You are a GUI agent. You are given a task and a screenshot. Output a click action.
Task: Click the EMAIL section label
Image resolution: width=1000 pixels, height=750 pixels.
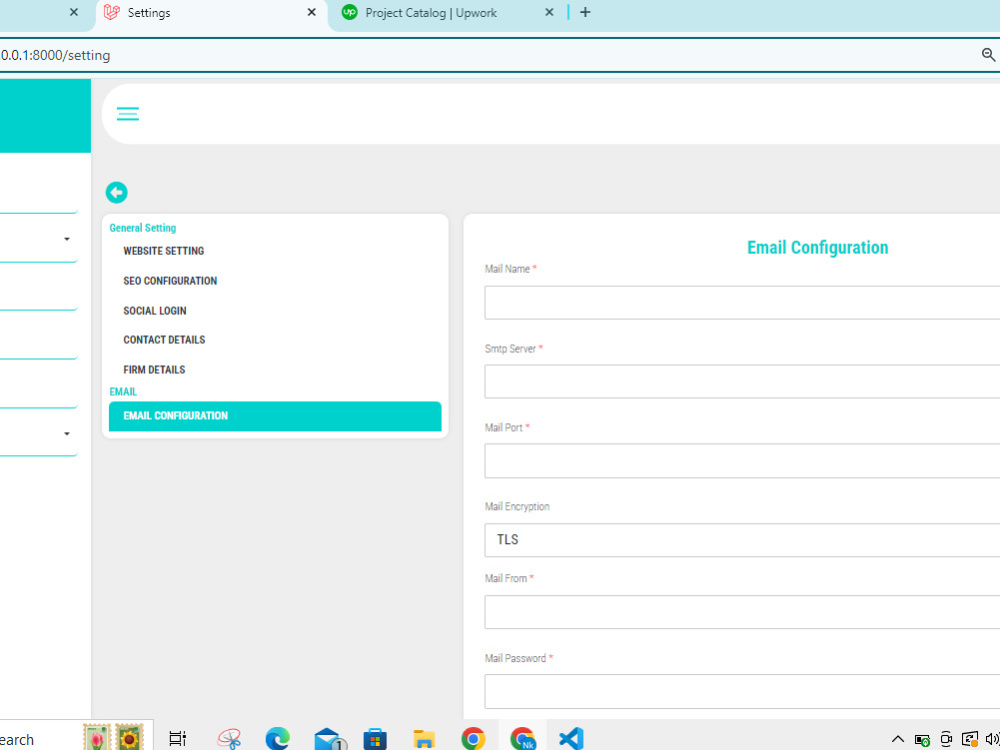pyautogui.click(x=123, y=392)
